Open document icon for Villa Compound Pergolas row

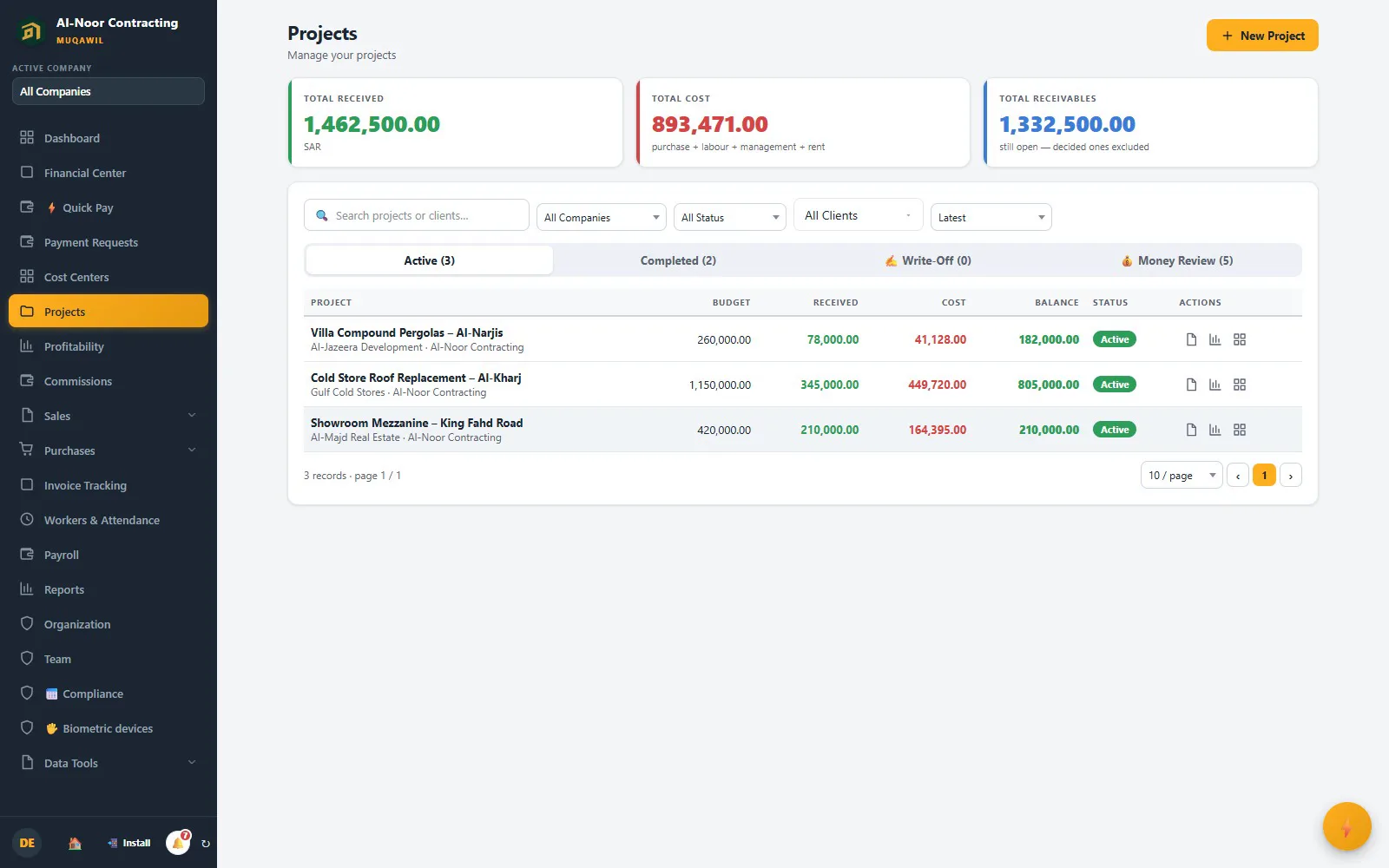[x=1191, y=339]
